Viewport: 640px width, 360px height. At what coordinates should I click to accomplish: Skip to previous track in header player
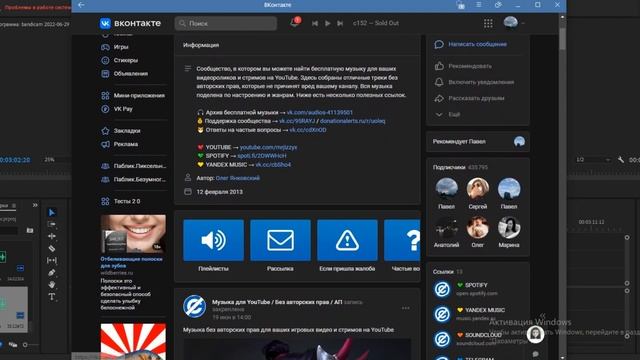pos(315,23)
